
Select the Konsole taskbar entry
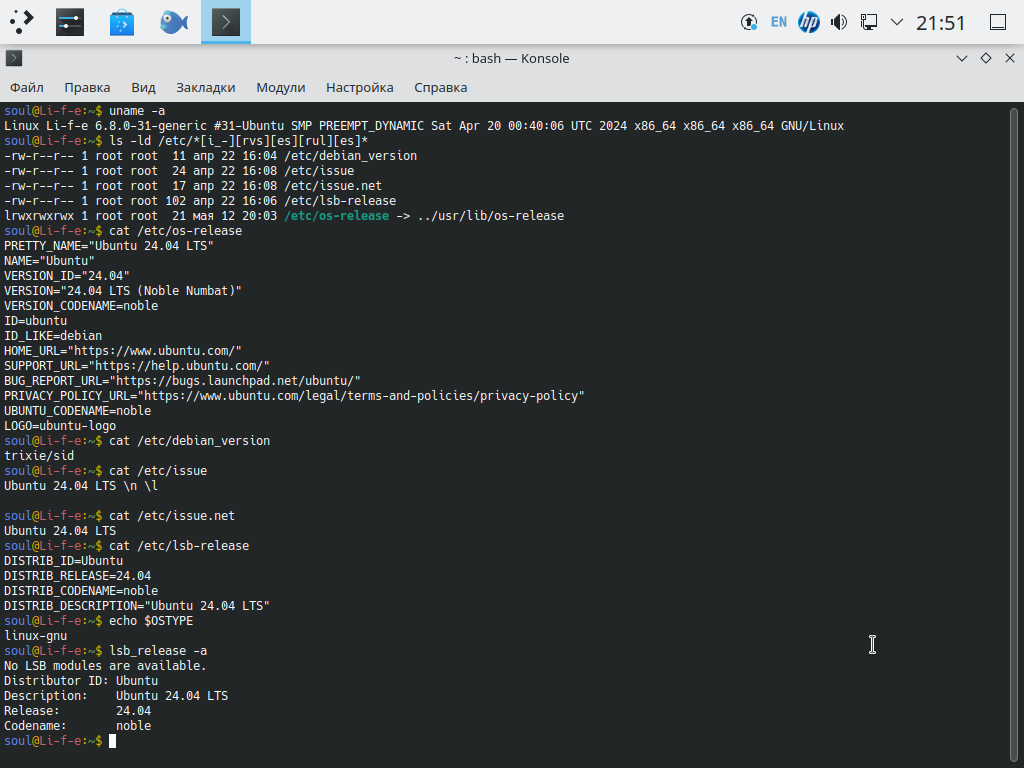(226, 22)
